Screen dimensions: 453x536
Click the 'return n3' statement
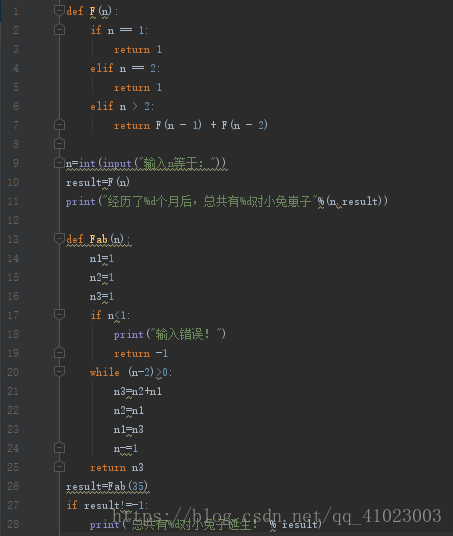pos(117,467)
